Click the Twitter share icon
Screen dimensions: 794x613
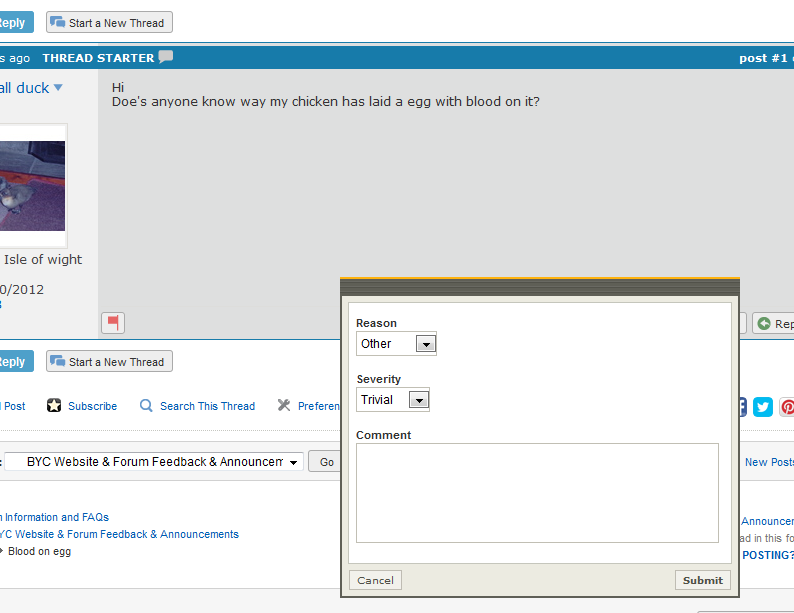763,406
